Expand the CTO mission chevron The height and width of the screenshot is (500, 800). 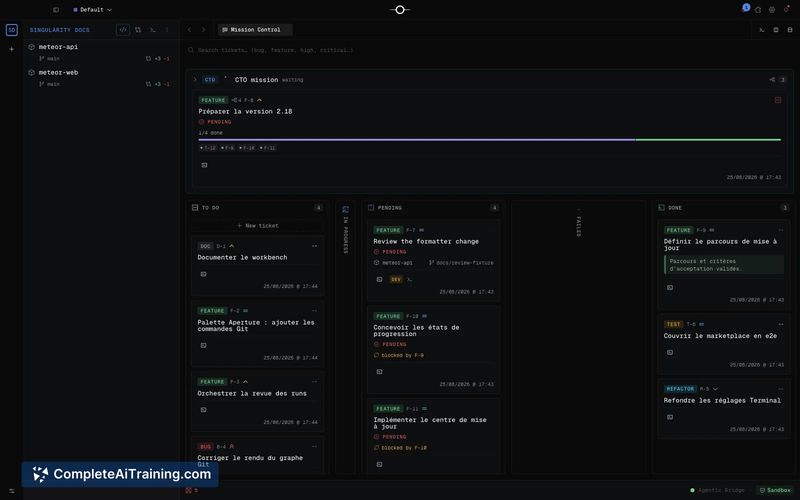pos(195,80)
